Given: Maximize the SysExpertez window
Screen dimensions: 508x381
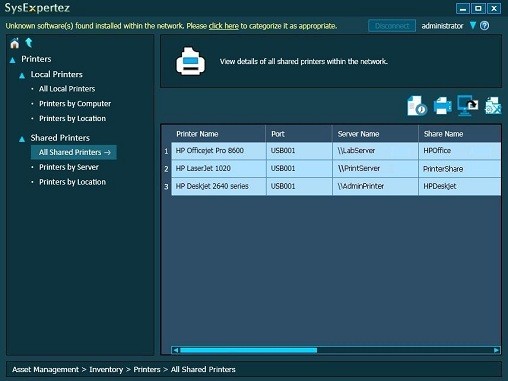Looking at the screenshot, I should (478, 8).
